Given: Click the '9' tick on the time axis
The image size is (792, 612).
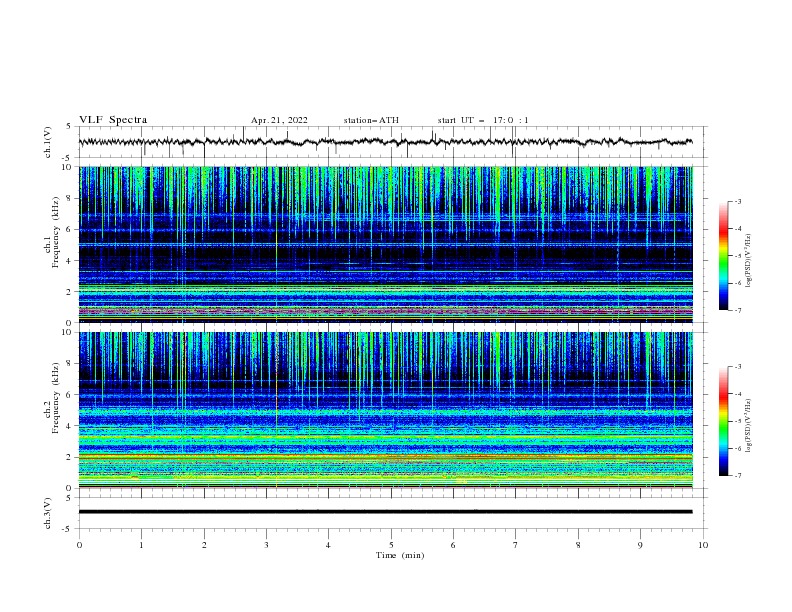Looking at the screenshot, I should coord(640,545).
